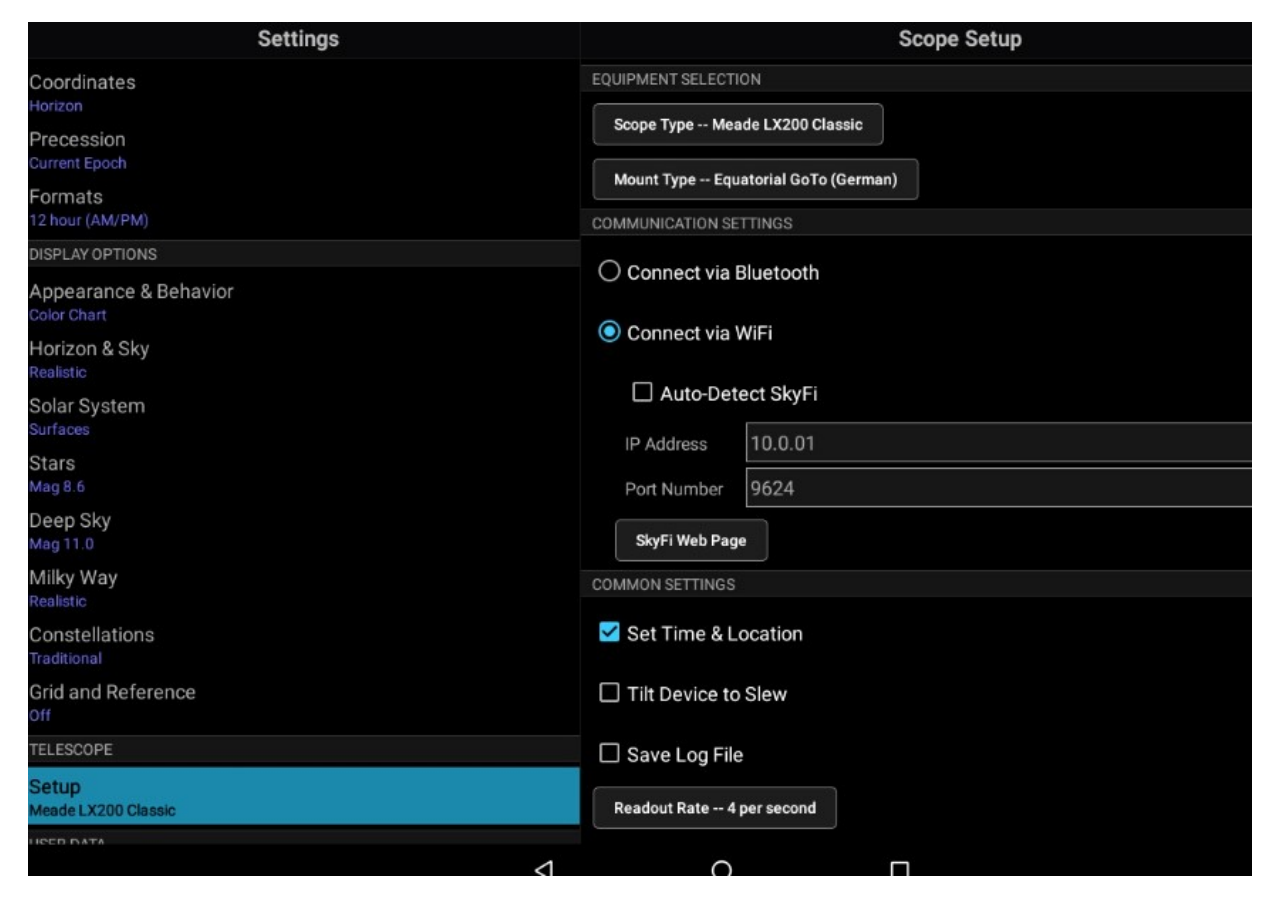Focus the IP Address field

tap(999, 444)
